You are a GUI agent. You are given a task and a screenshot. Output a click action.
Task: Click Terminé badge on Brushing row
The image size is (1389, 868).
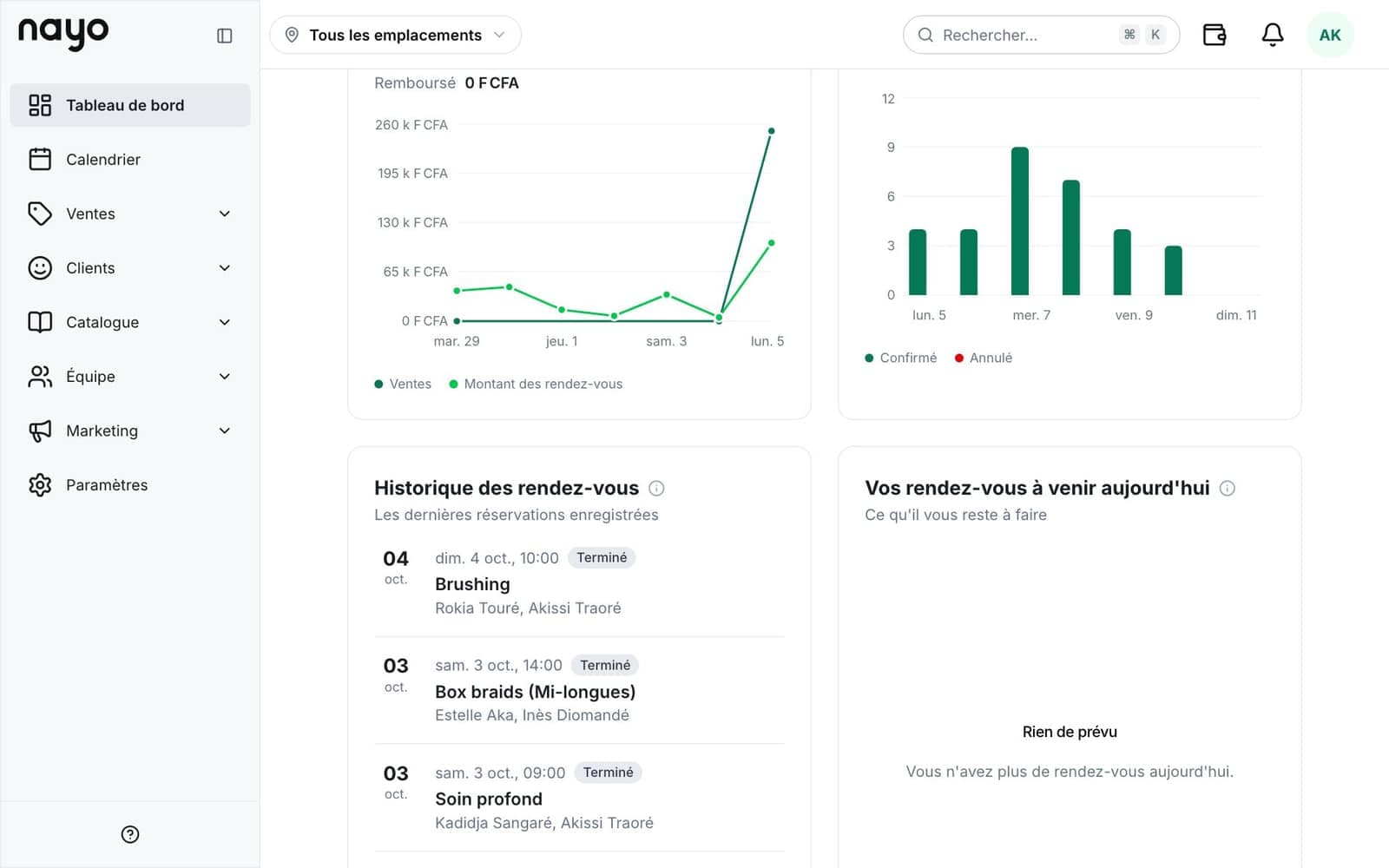(x=602, y=557)
